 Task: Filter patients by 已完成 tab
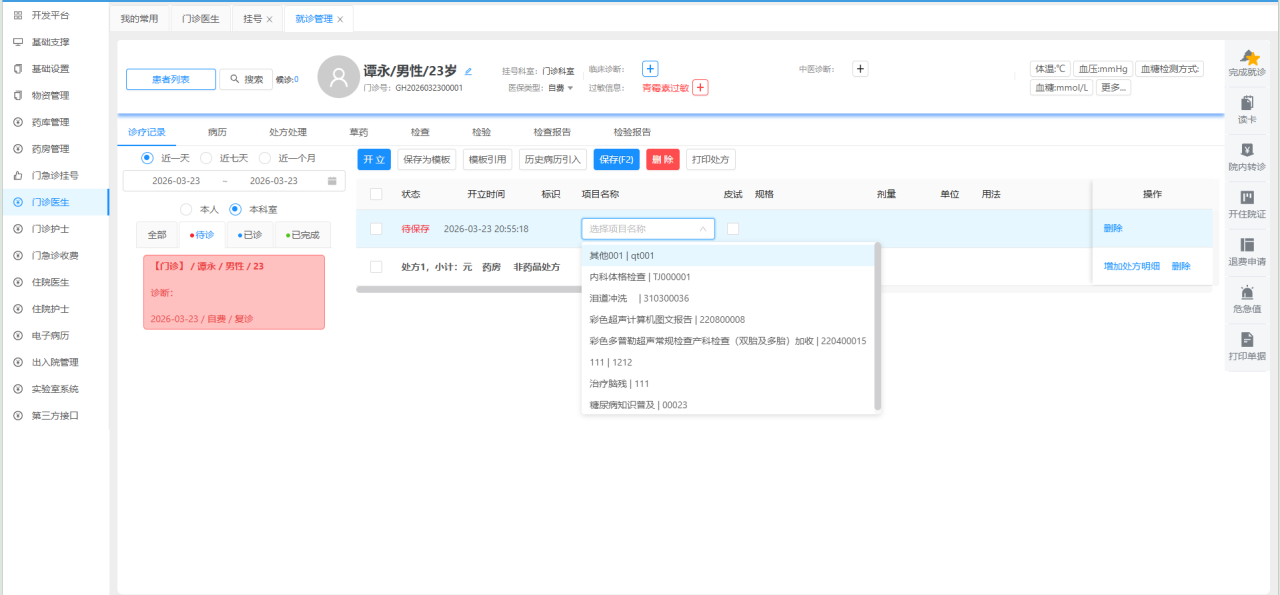coord(302,235)
